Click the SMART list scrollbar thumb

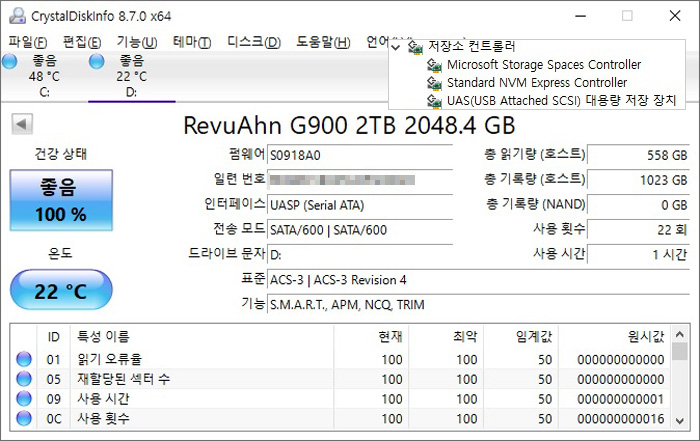pyautogui.click(x=680, y=351)
